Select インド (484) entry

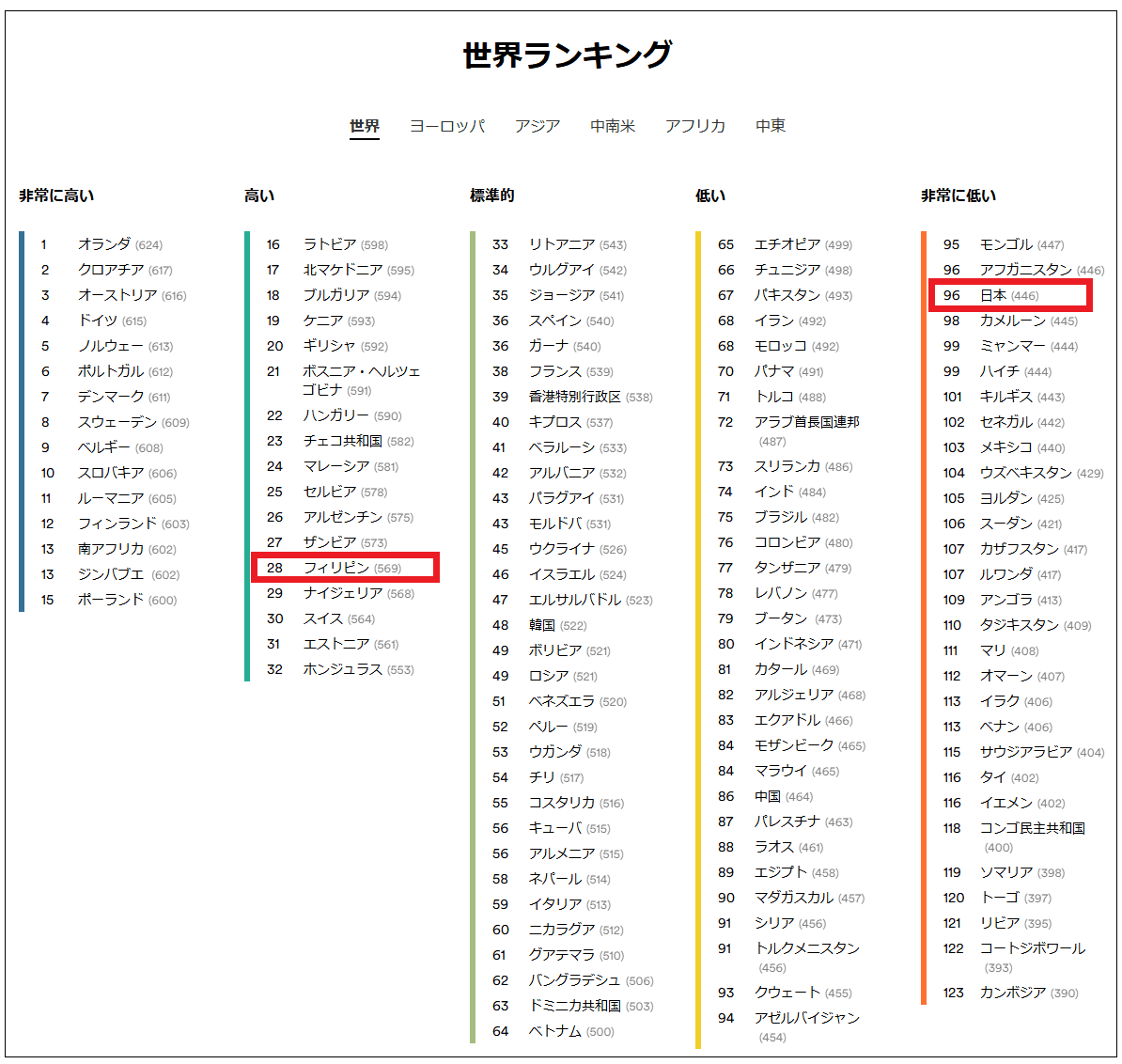pyautogui.click(x=790, y=493)
